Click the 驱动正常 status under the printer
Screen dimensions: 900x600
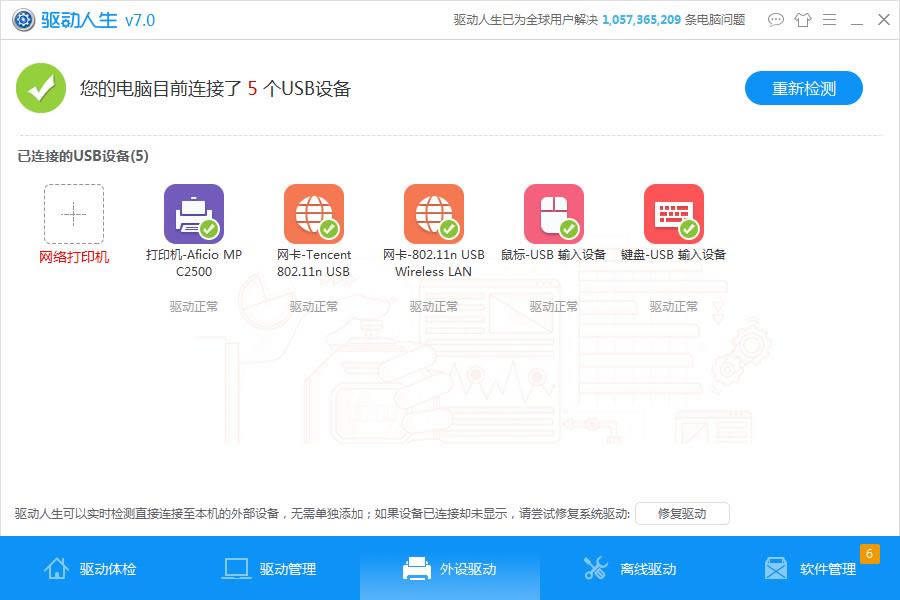(x=194, y=307)
